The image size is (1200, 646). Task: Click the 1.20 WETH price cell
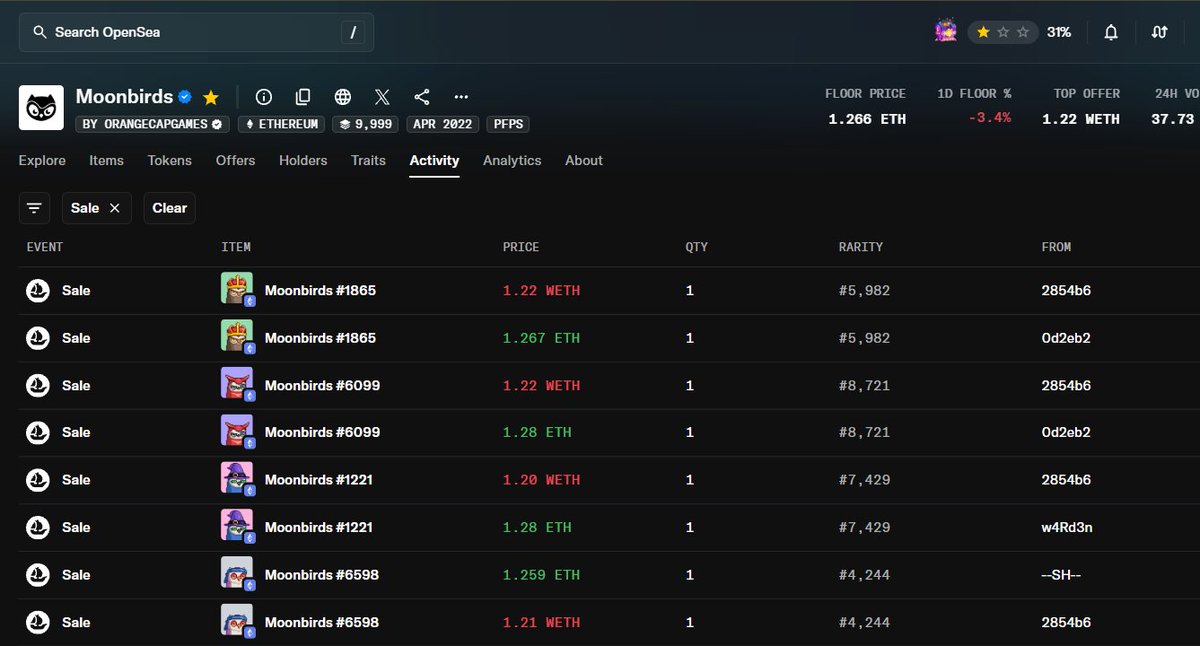541,480
